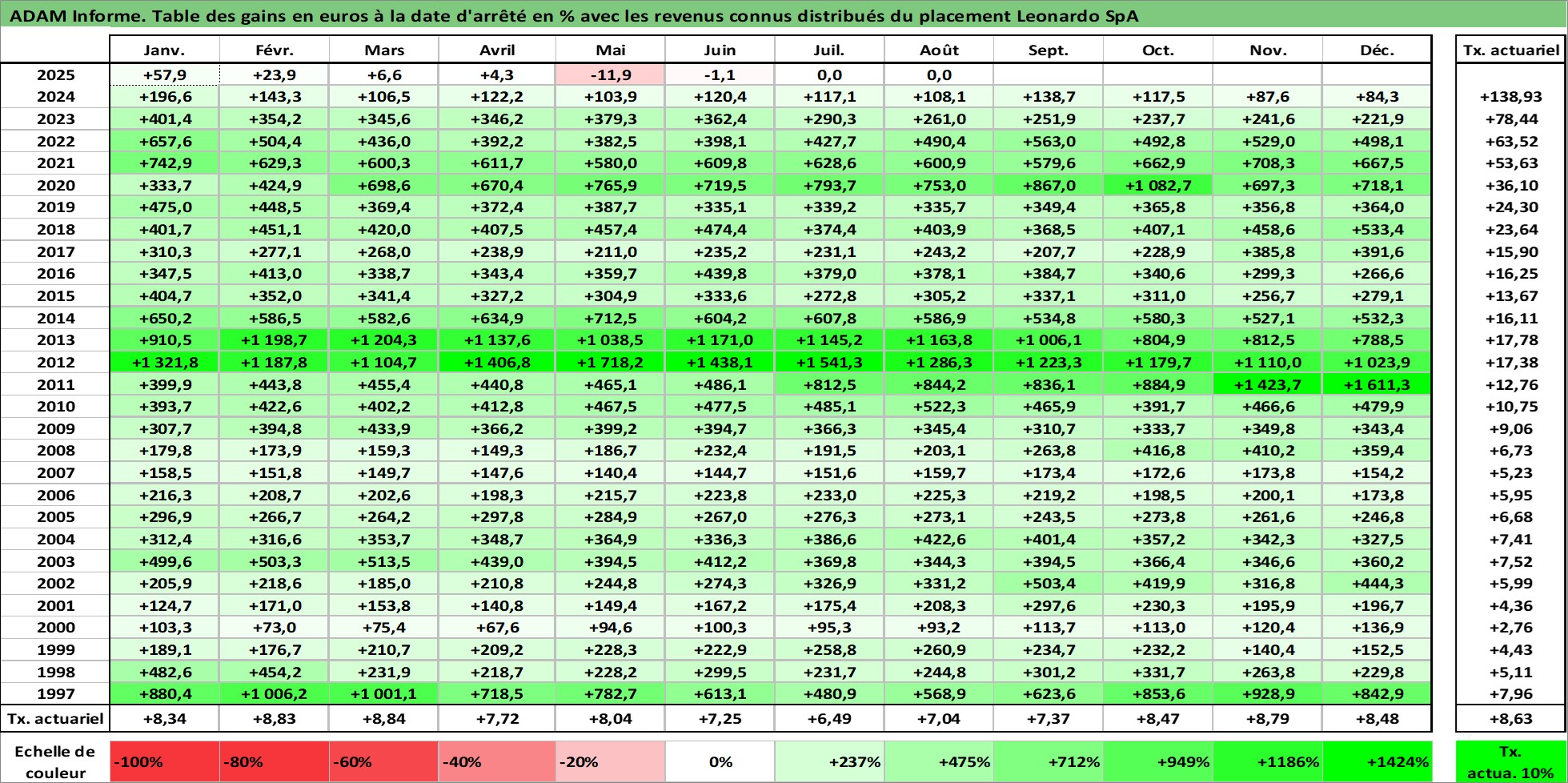This screenshot has height=783, width=1568.
Task: Select cell +793,7 in Juil. 2020
Action: (829, 185)
